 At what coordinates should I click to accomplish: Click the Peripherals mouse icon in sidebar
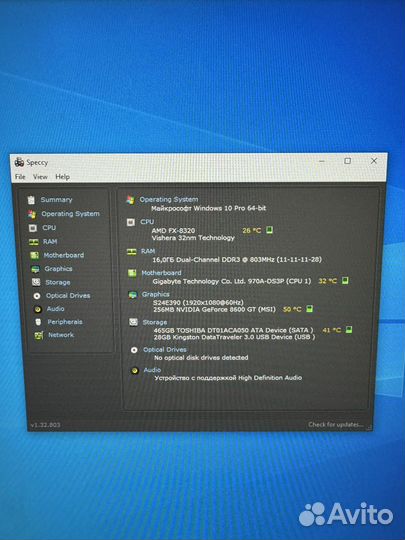point(38,322)
